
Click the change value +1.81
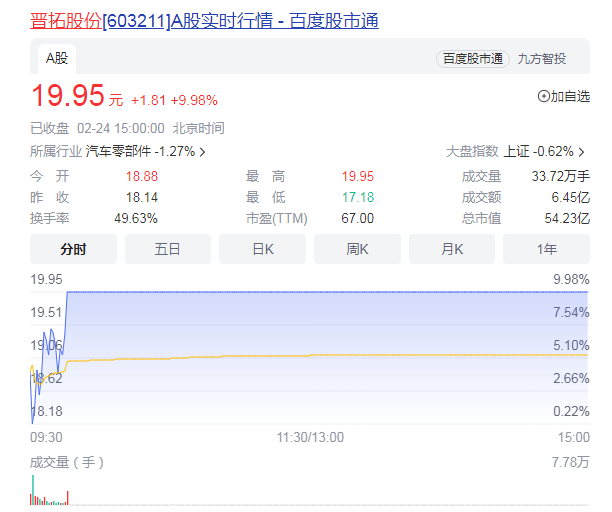(x=148, y=101)
